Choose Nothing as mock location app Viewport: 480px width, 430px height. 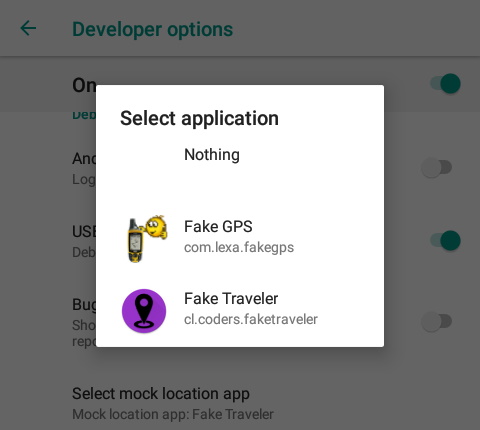[x=240, y=155]
